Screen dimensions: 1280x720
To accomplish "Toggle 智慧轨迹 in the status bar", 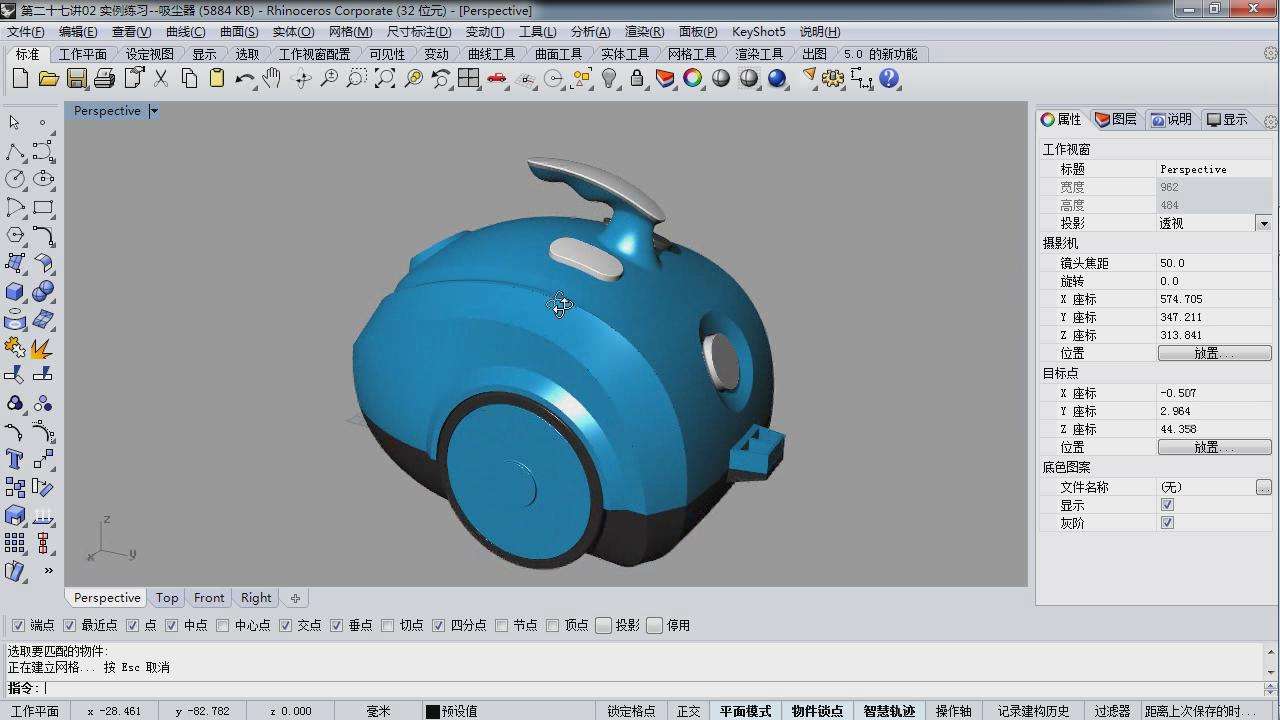I will point(889,711).
